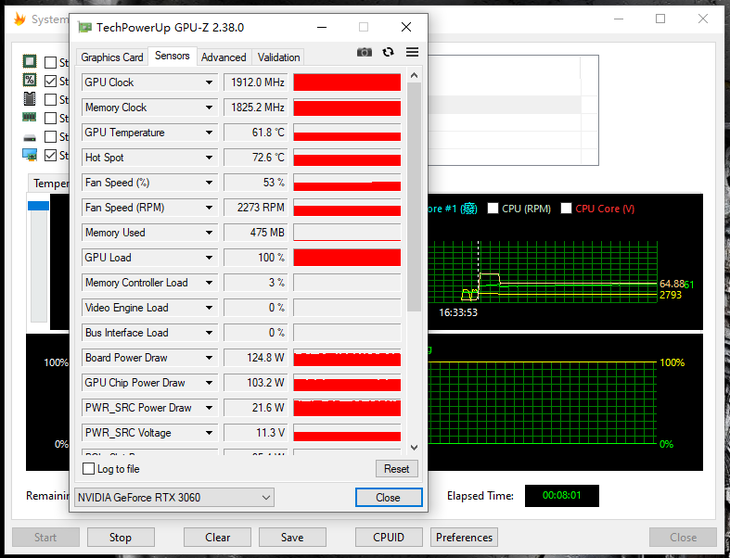Click the GPU-Z refresh icon

click(388, 52)
